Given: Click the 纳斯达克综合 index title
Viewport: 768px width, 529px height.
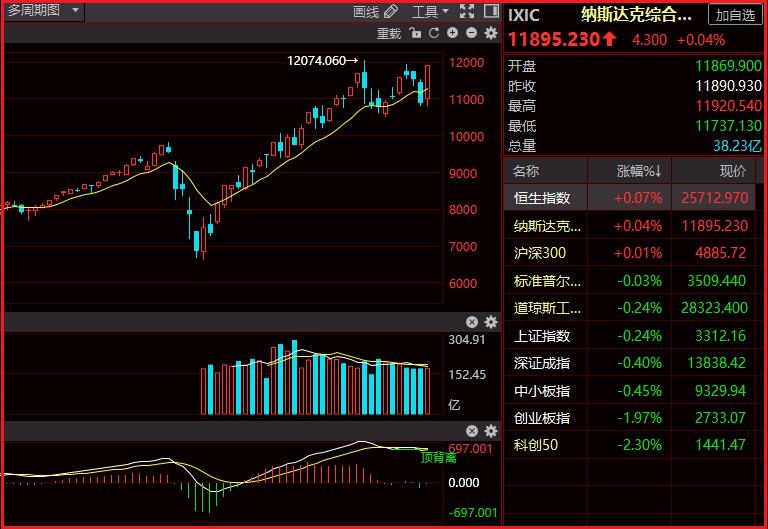Looking at the screenshot, I should tap(636, 15).
